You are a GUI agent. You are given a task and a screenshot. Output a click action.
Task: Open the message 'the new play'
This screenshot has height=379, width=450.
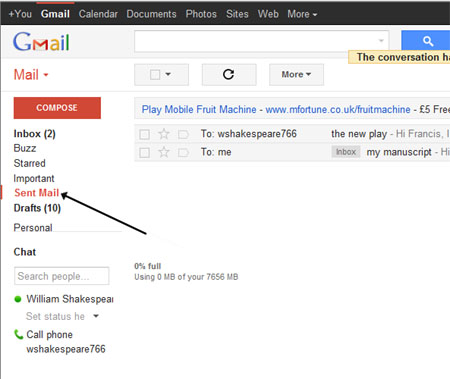tap(359, 134)
